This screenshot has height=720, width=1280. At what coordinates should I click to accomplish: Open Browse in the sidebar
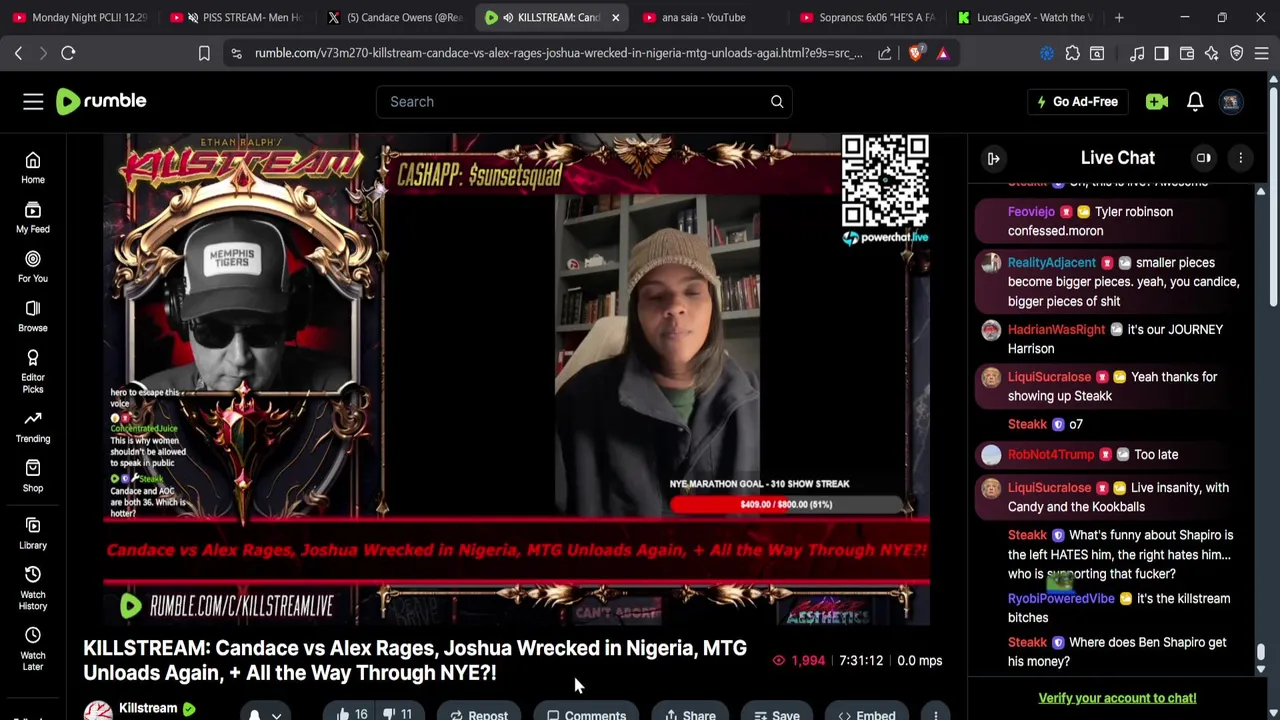pyautogui.click(x=33, y=316)
